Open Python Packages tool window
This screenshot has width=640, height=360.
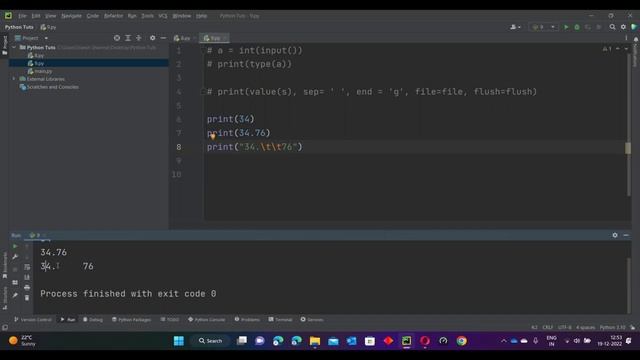pyautogui.click(x=131, y=319)
